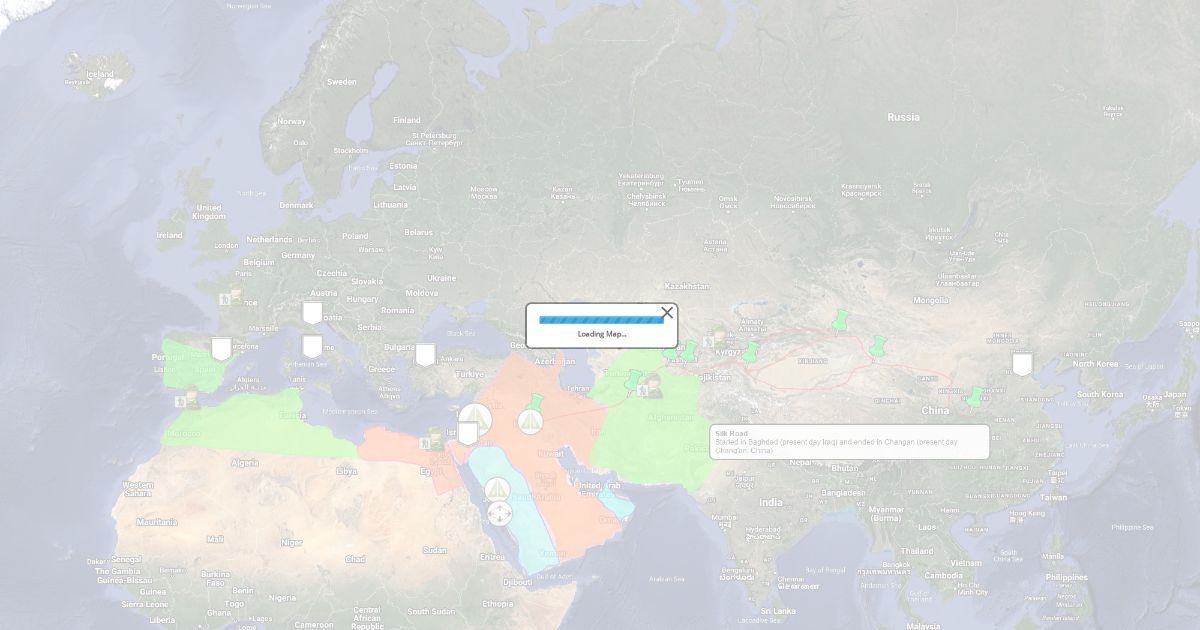Open the person marker in France
1200x630 pixels.
[233, 296]
